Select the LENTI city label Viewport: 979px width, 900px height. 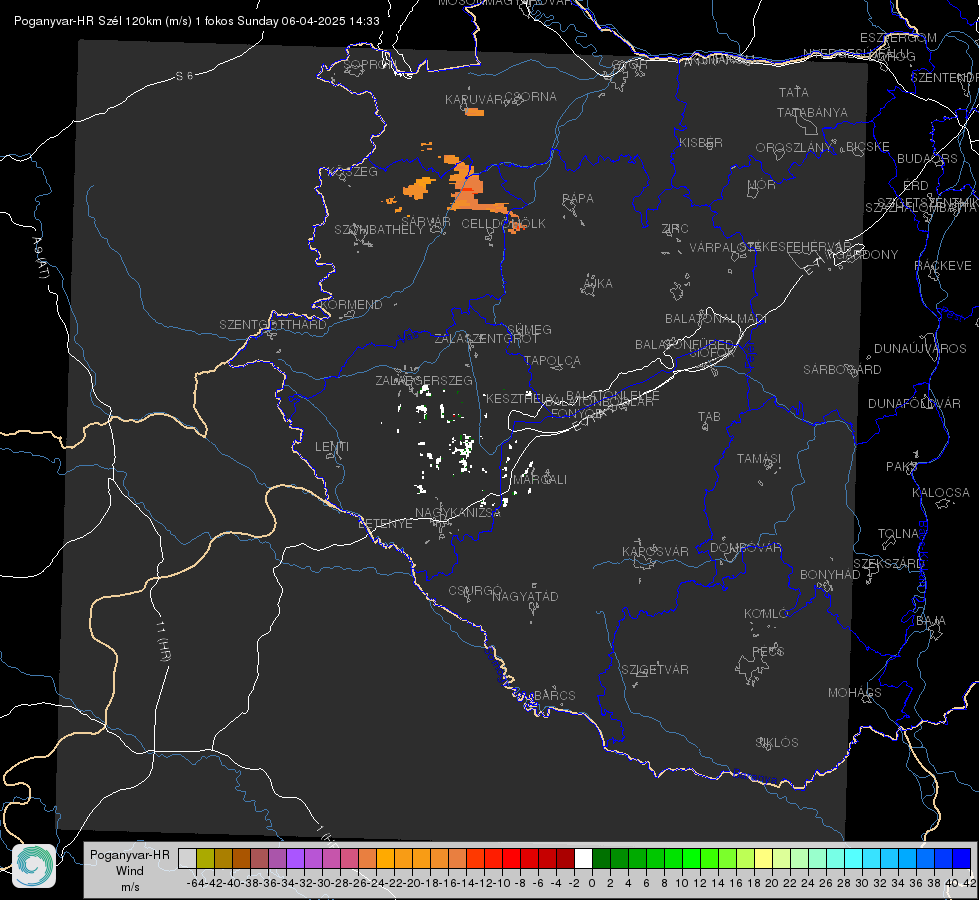click(x=332, y=447)
